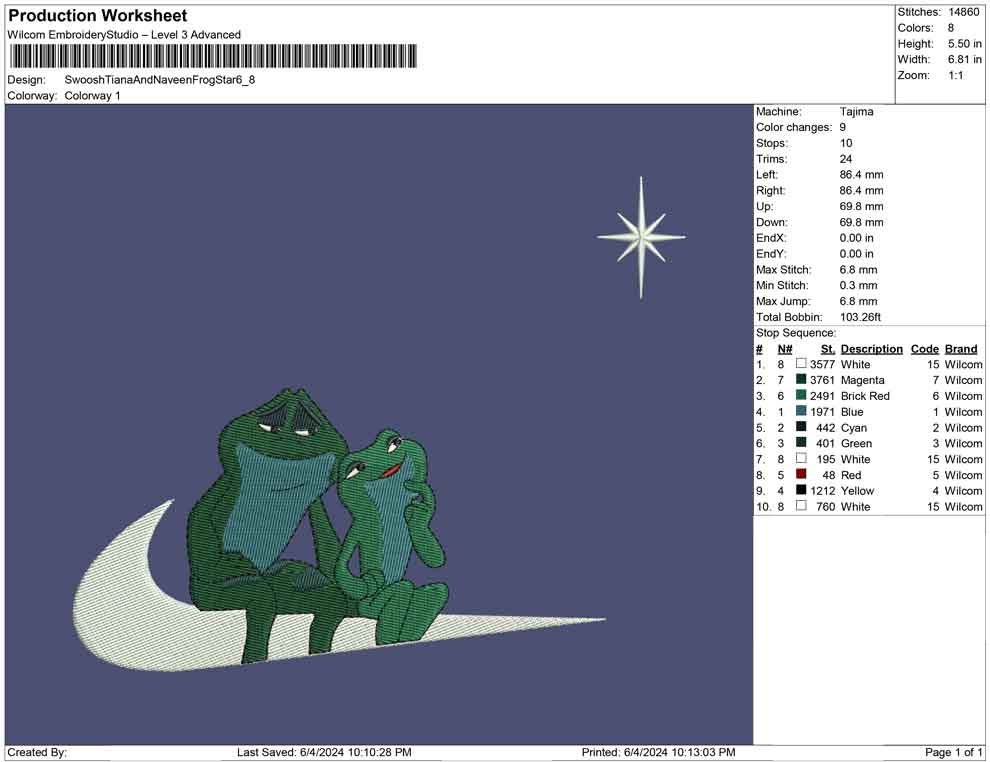Viewport: 990px width, 762px height.
Task: Click the 'Yellow' description text
Action: (x=857, y=491)
